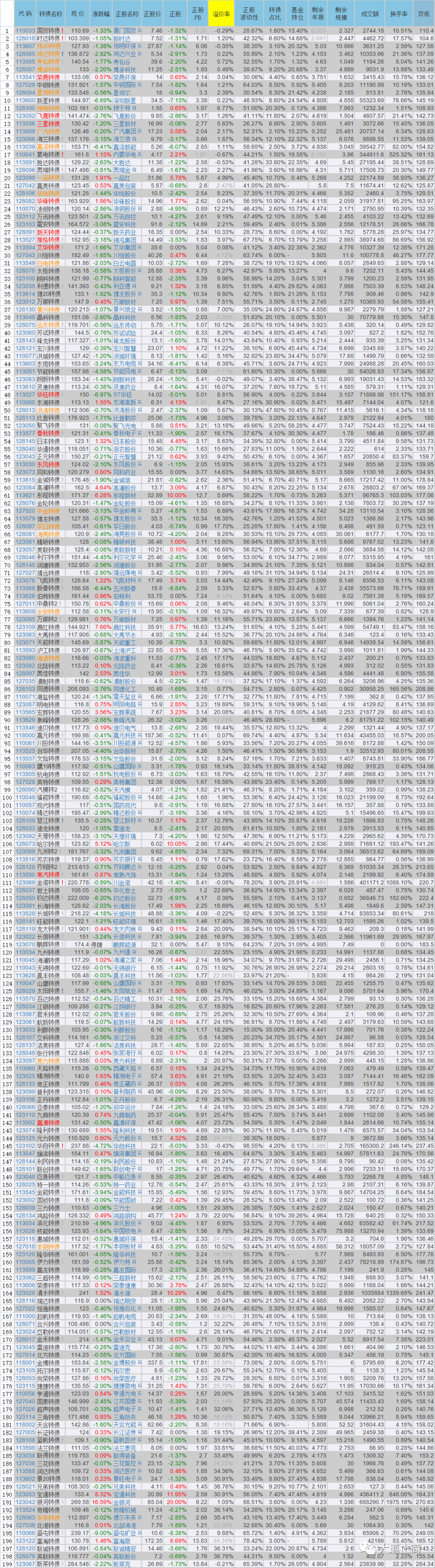
Task: Click the 联诚转债 bond name cell
Action: [51, 1548]
